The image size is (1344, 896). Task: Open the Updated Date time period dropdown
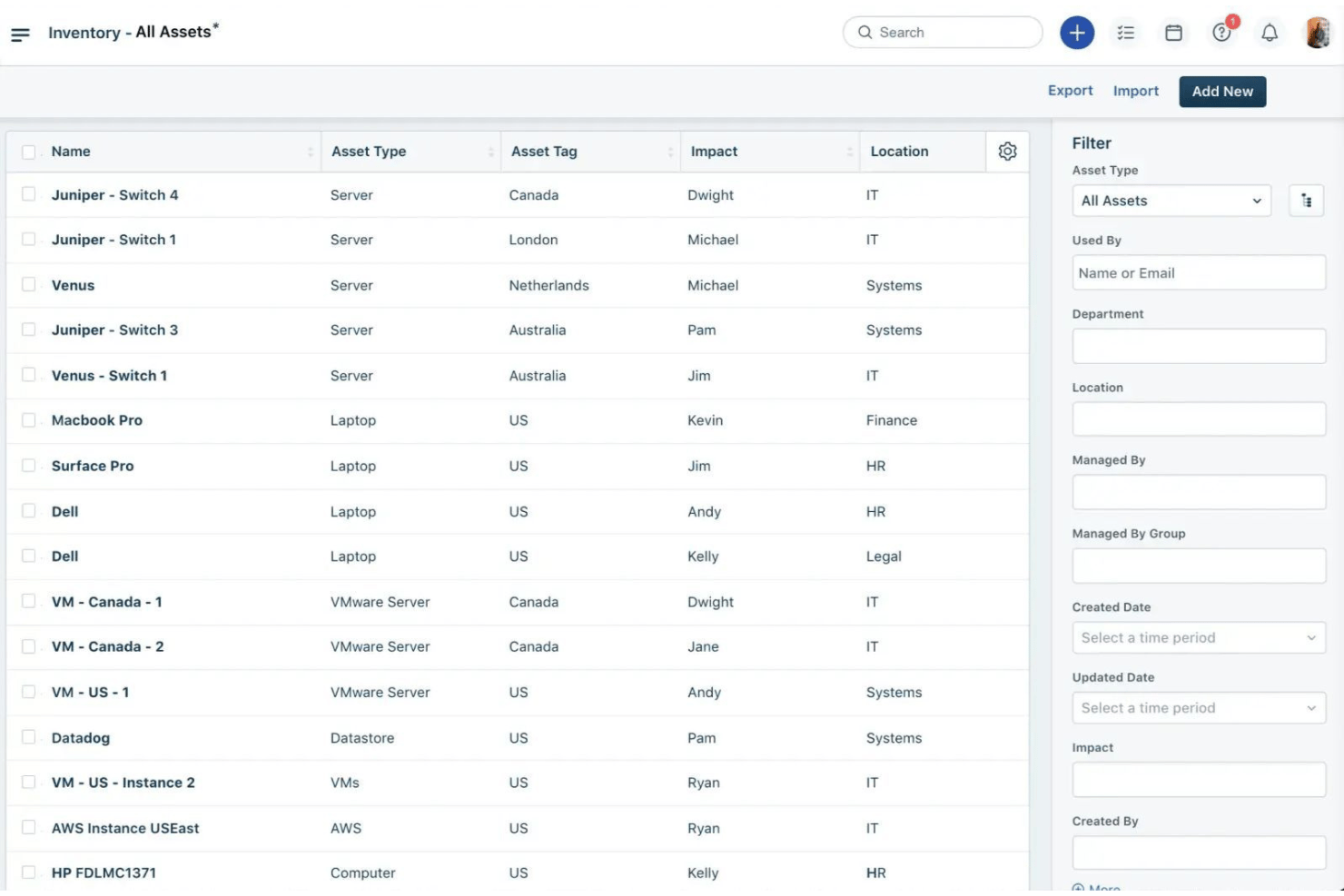tap(1199, 708)
